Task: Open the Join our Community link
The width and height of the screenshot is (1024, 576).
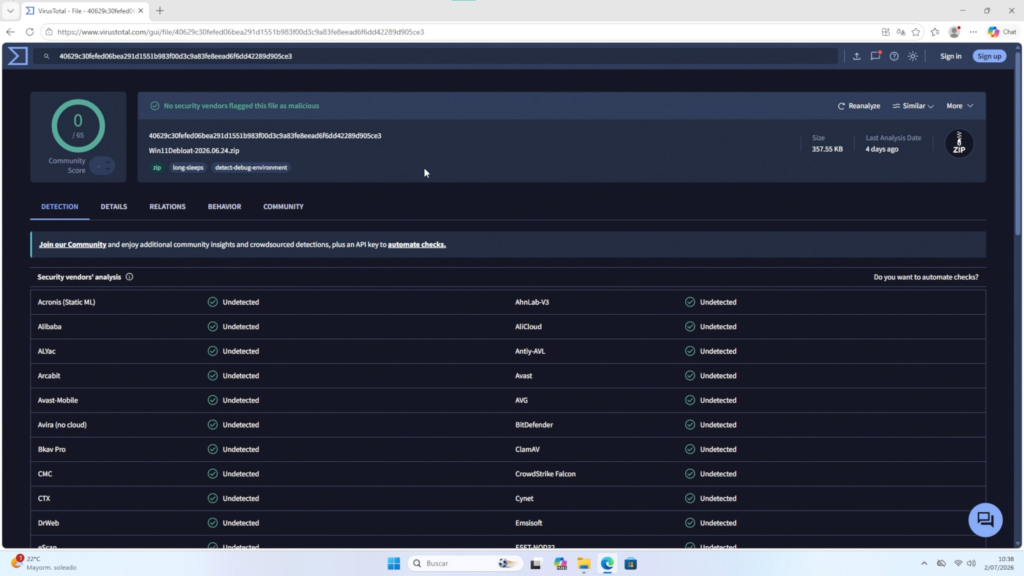Action: 72,244
